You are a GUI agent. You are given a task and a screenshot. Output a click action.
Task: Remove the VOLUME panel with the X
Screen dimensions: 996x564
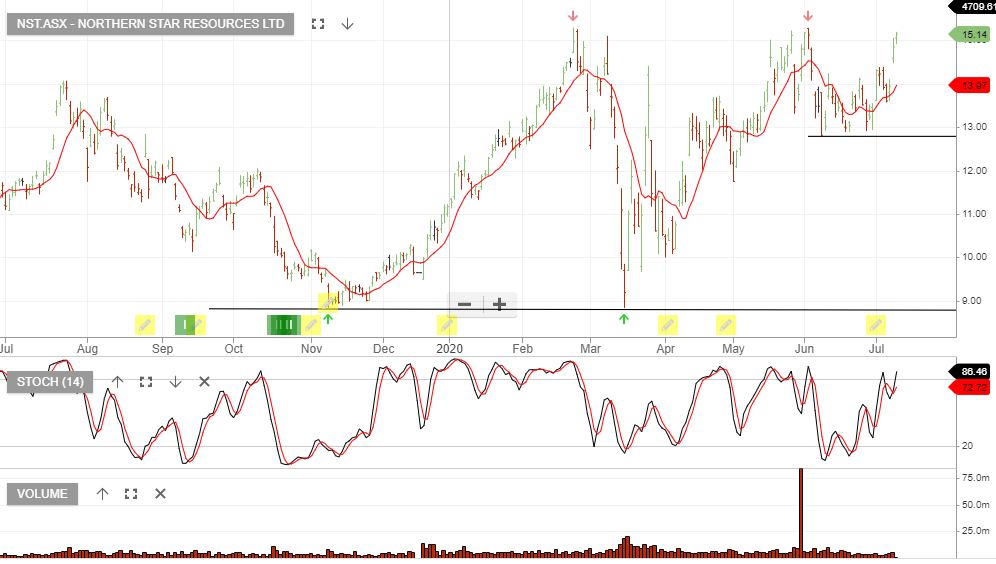[161, 494]
